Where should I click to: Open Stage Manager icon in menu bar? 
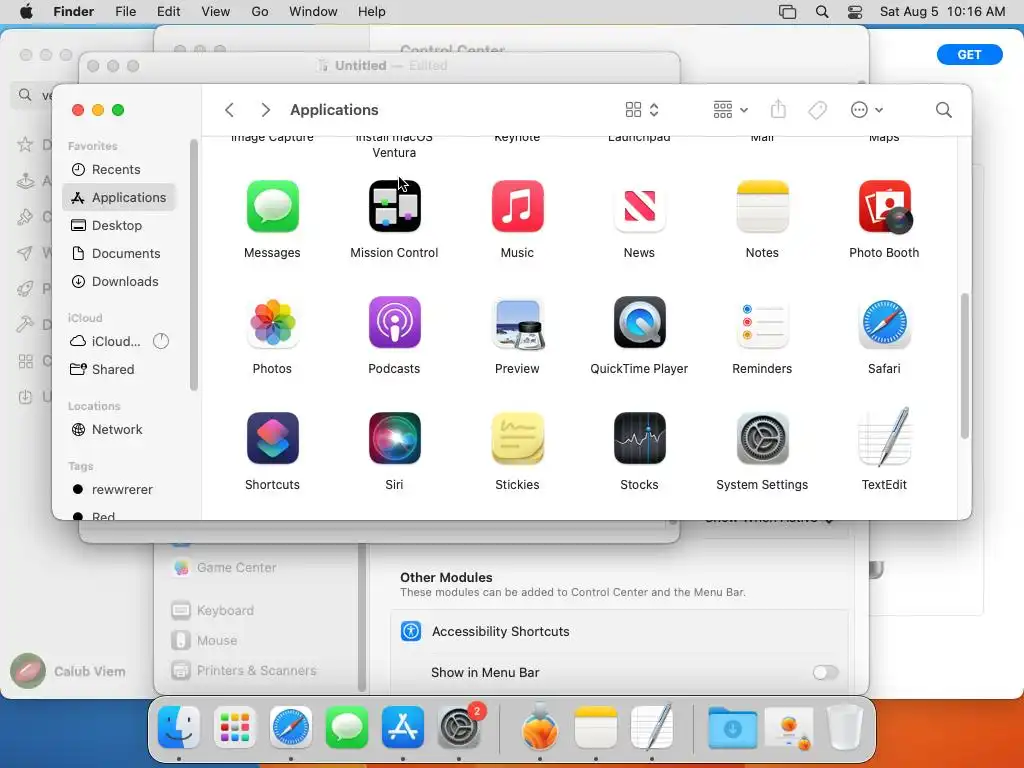788,12
